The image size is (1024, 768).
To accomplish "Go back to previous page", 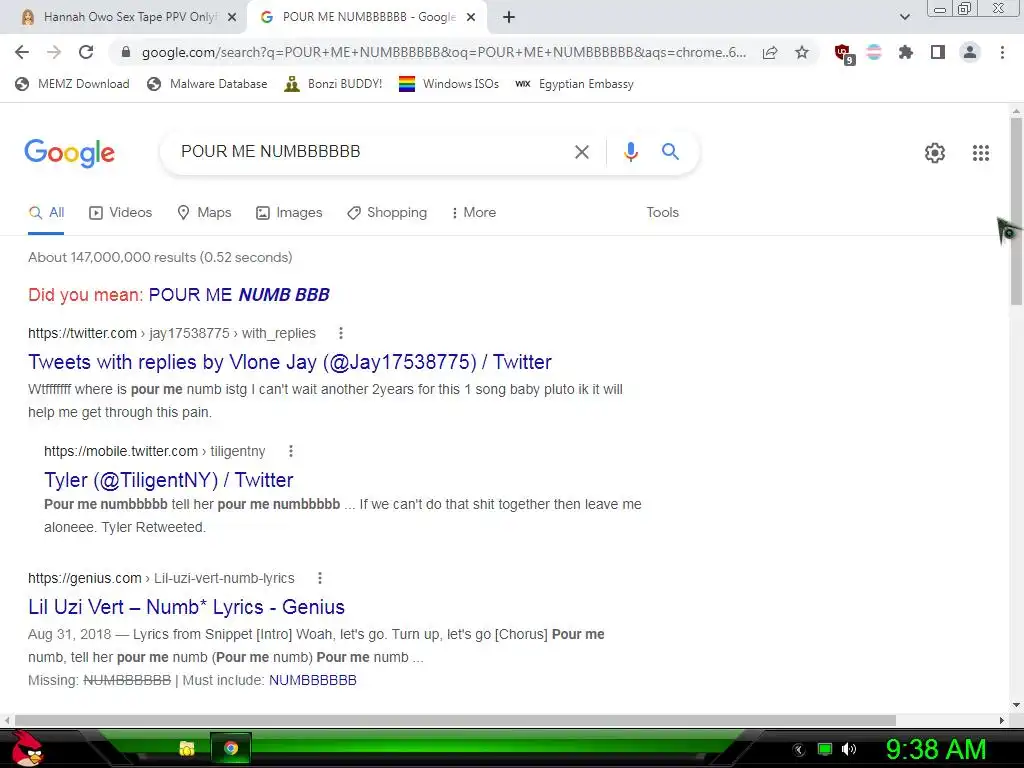I will point(22,52).
